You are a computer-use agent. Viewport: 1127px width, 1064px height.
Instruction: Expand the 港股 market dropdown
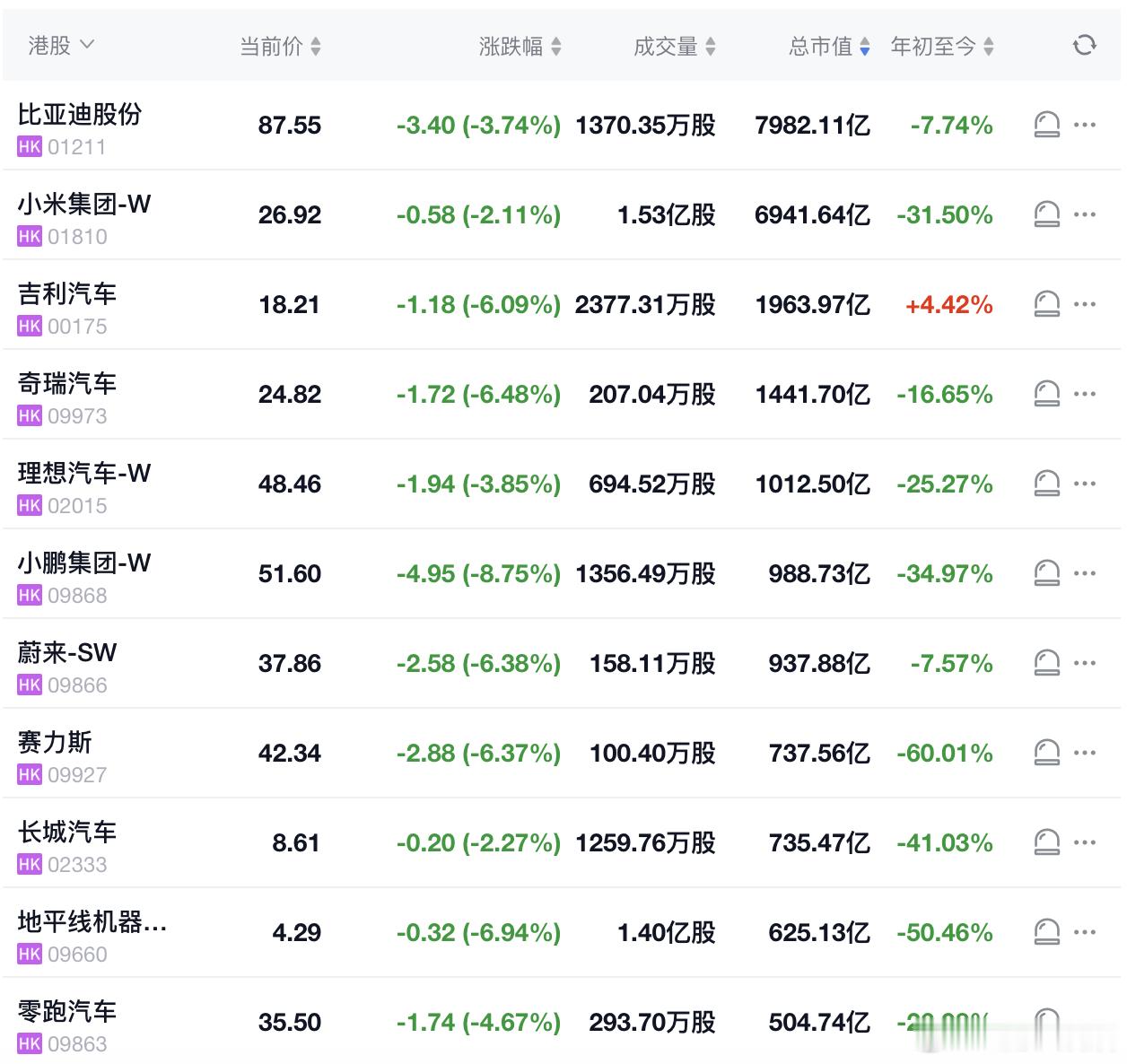click(61, 46)
